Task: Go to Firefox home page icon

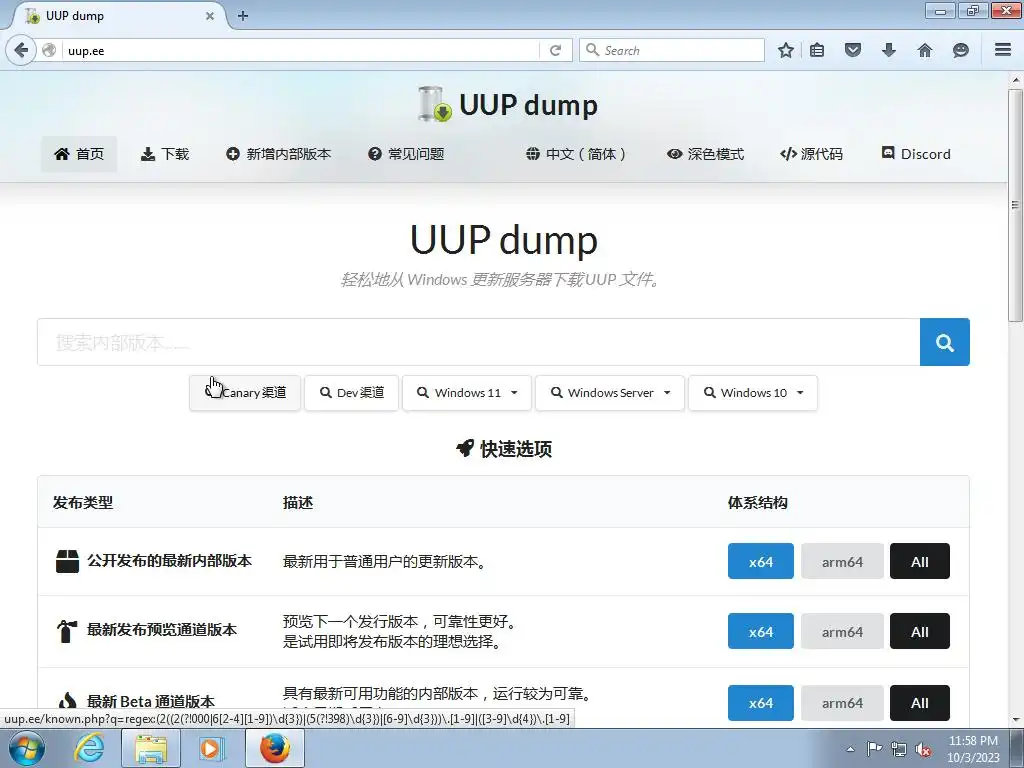Action: [925, 50]
